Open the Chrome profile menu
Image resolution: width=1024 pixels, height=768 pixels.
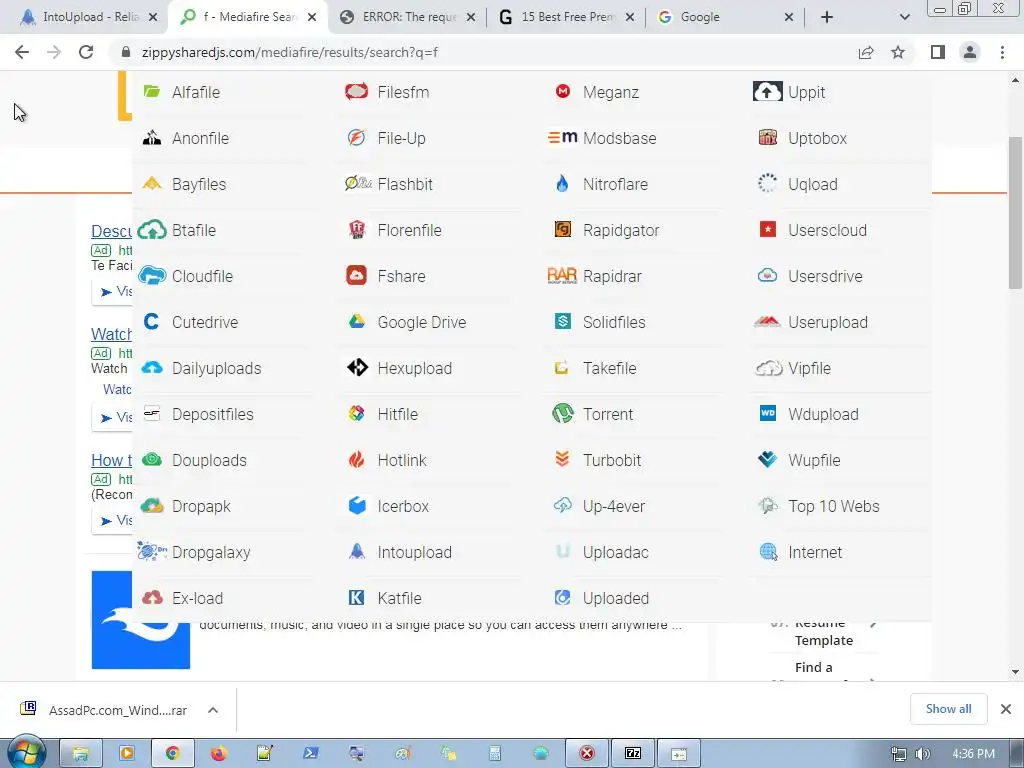tap(970, 52)
